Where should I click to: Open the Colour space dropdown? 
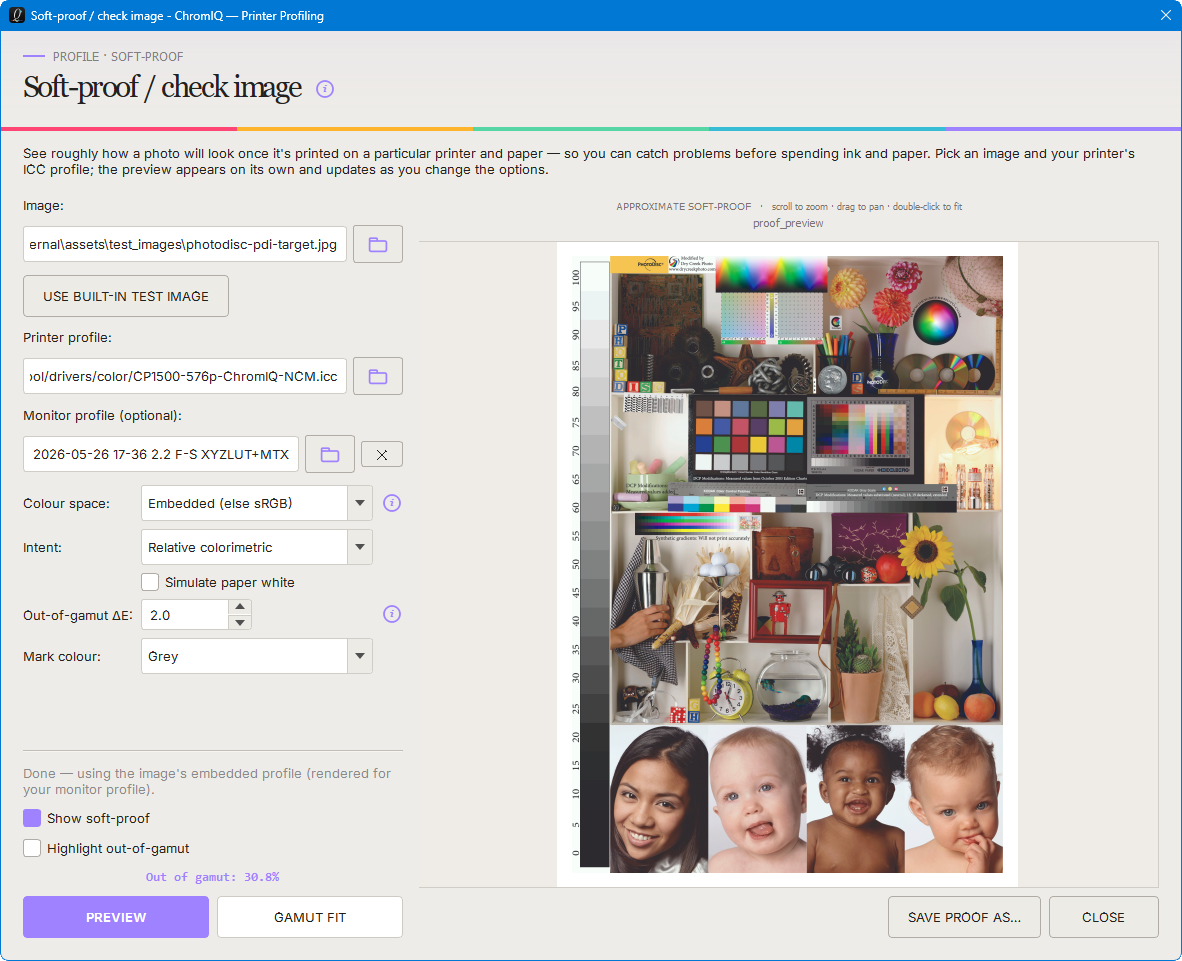pyautogui.click(x=256, y=503)
